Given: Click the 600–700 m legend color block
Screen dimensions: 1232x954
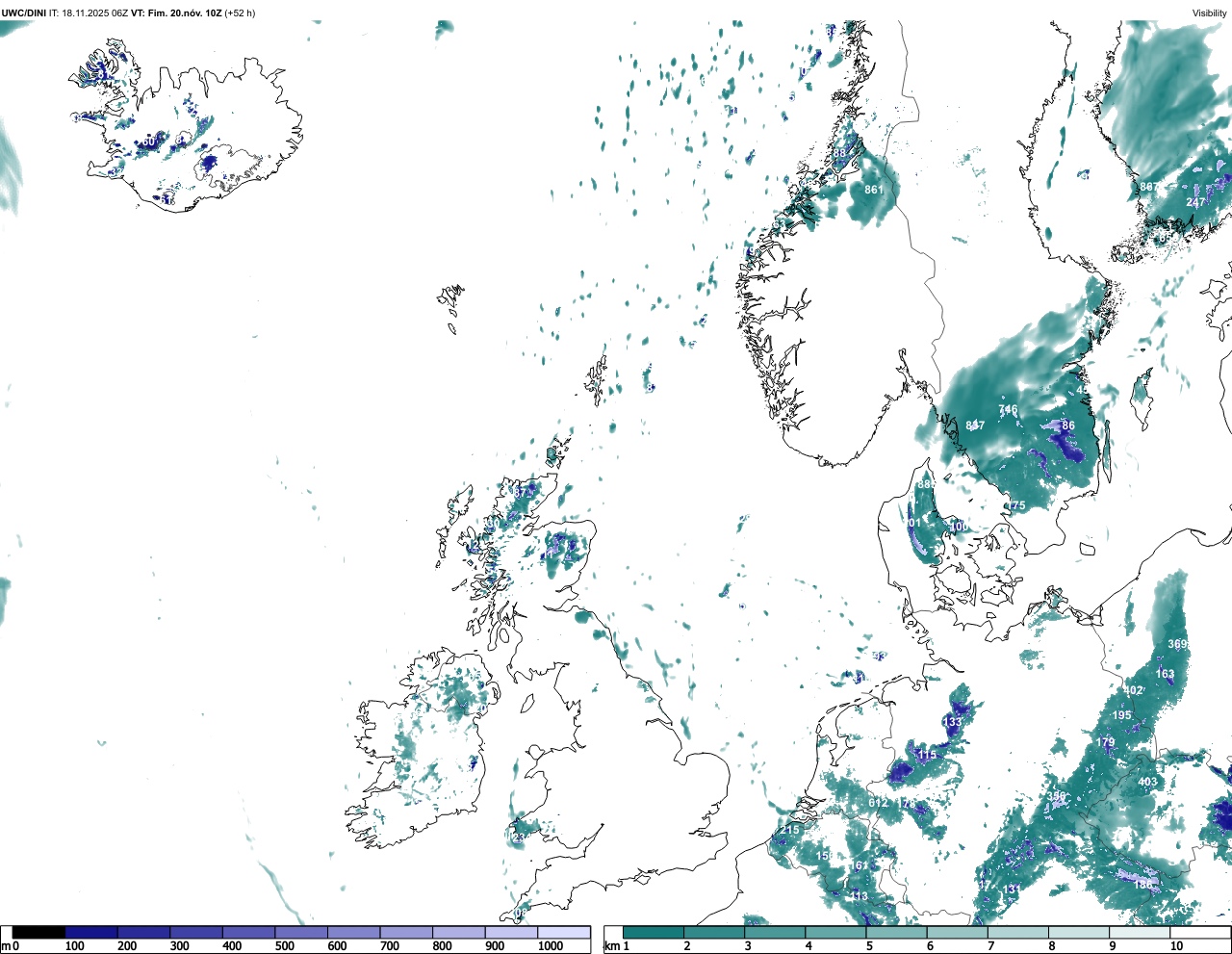Looking at the screenshot, I should point(353,932).
